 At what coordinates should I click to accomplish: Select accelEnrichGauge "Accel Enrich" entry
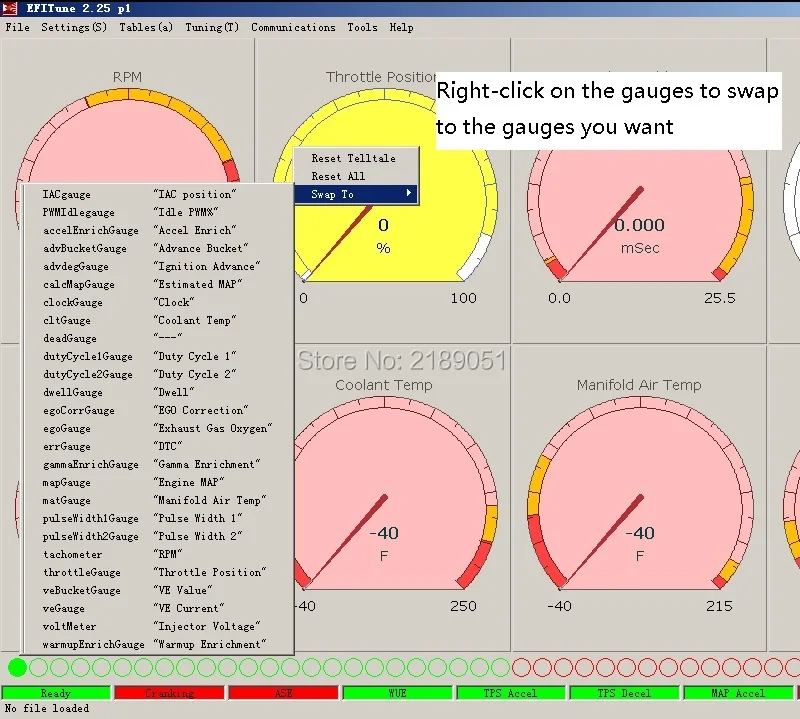point(157,230)
